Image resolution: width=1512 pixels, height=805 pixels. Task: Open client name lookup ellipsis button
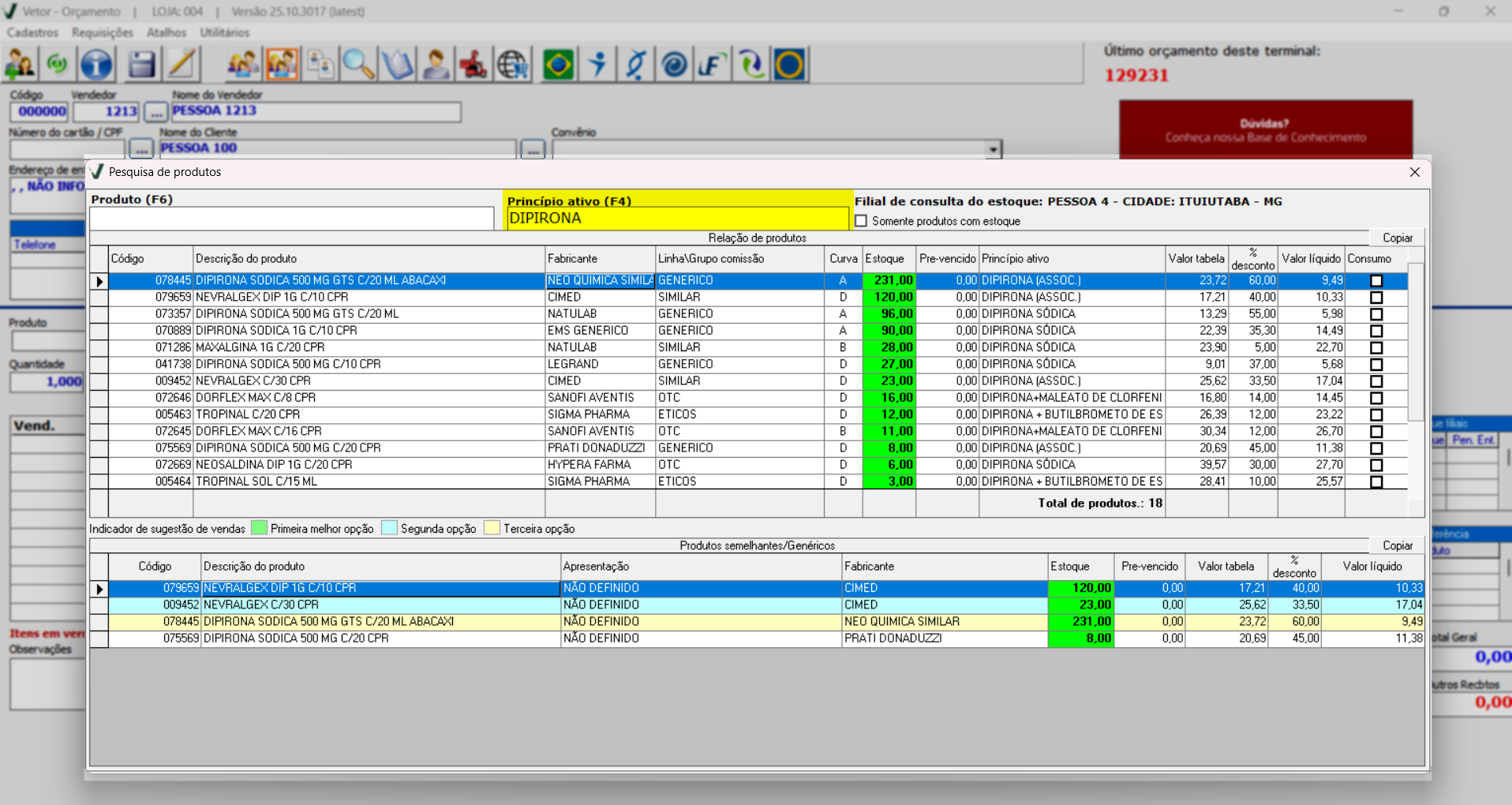coord(533,148)
